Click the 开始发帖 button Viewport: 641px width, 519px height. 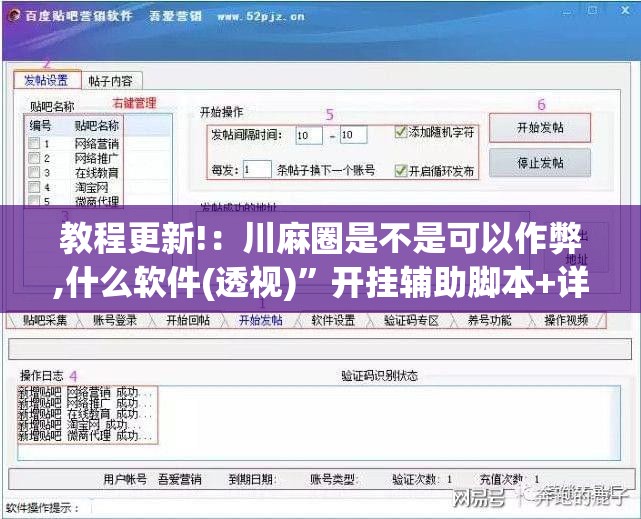[540, 128]
